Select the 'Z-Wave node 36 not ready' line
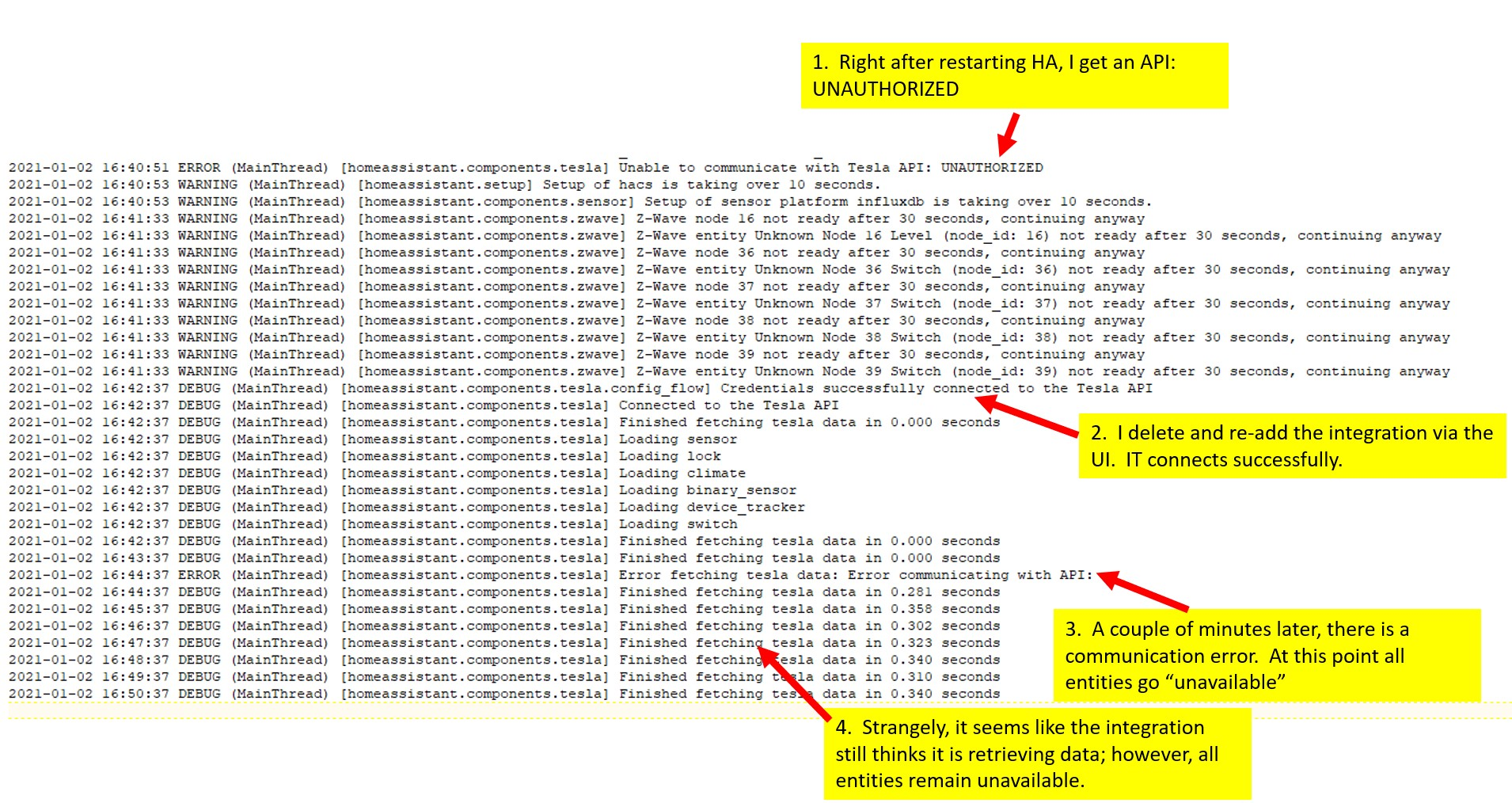The image size is (1512, 803). (576, 253)
